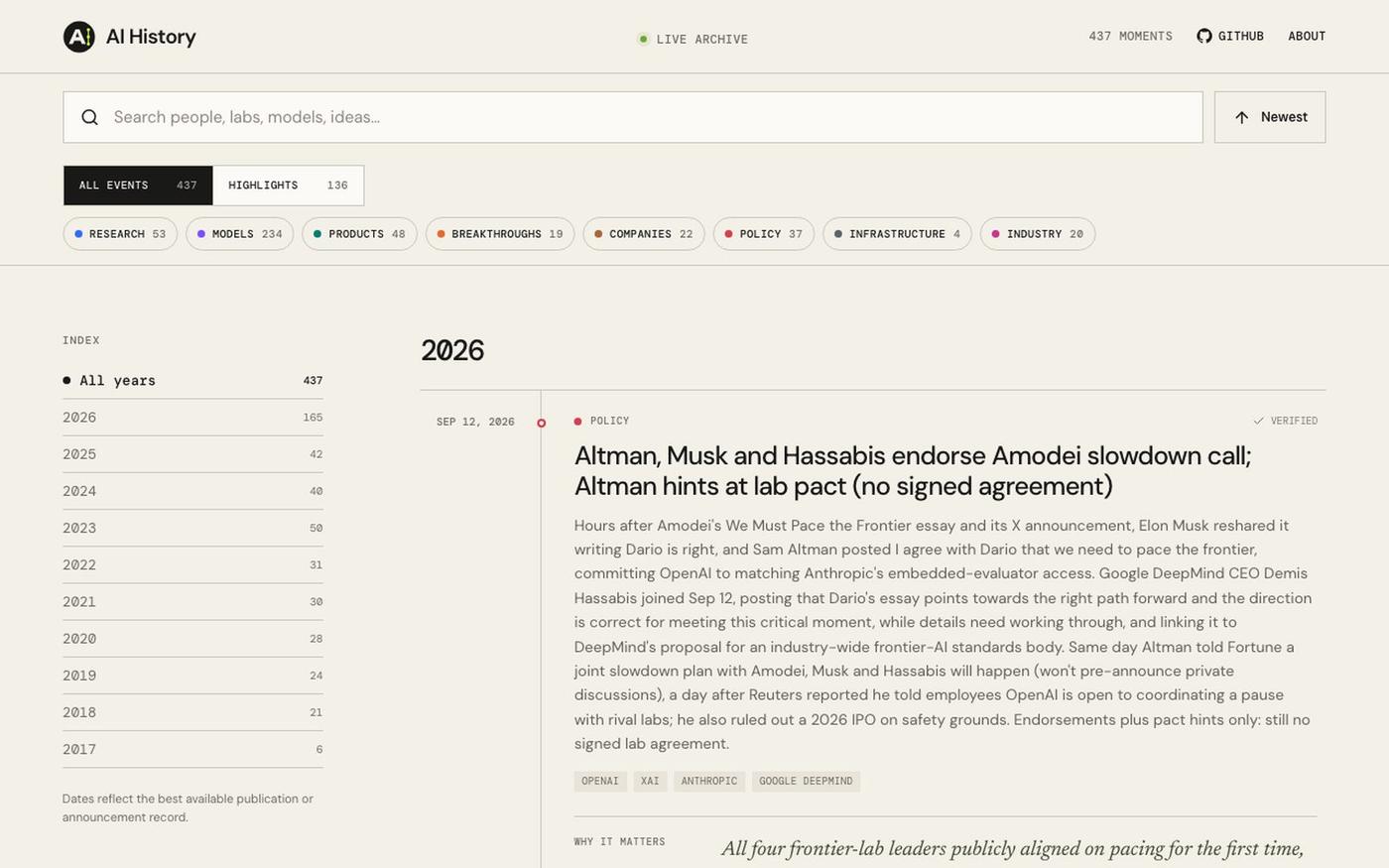Switch to the All Events tab
The image size is (1389, 868).
point(138,186)
